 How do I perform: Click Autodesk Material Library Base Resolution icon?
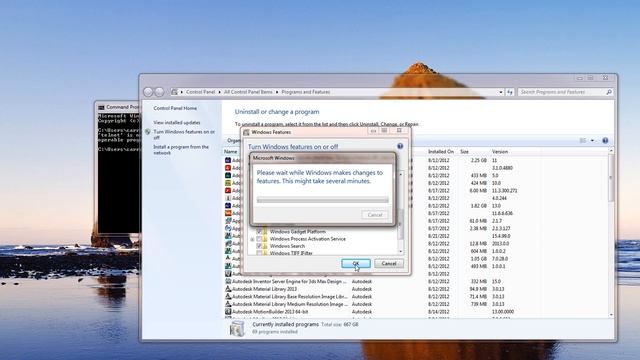pyautogui.click(x=228, y=297)
